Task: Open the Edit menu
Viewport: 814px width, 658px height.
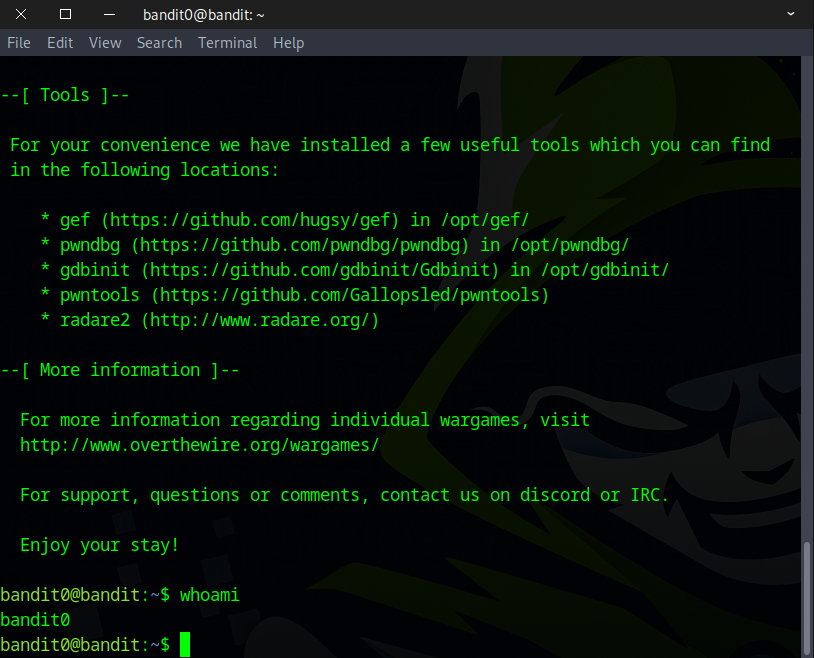Action: [x=60, y=43]
